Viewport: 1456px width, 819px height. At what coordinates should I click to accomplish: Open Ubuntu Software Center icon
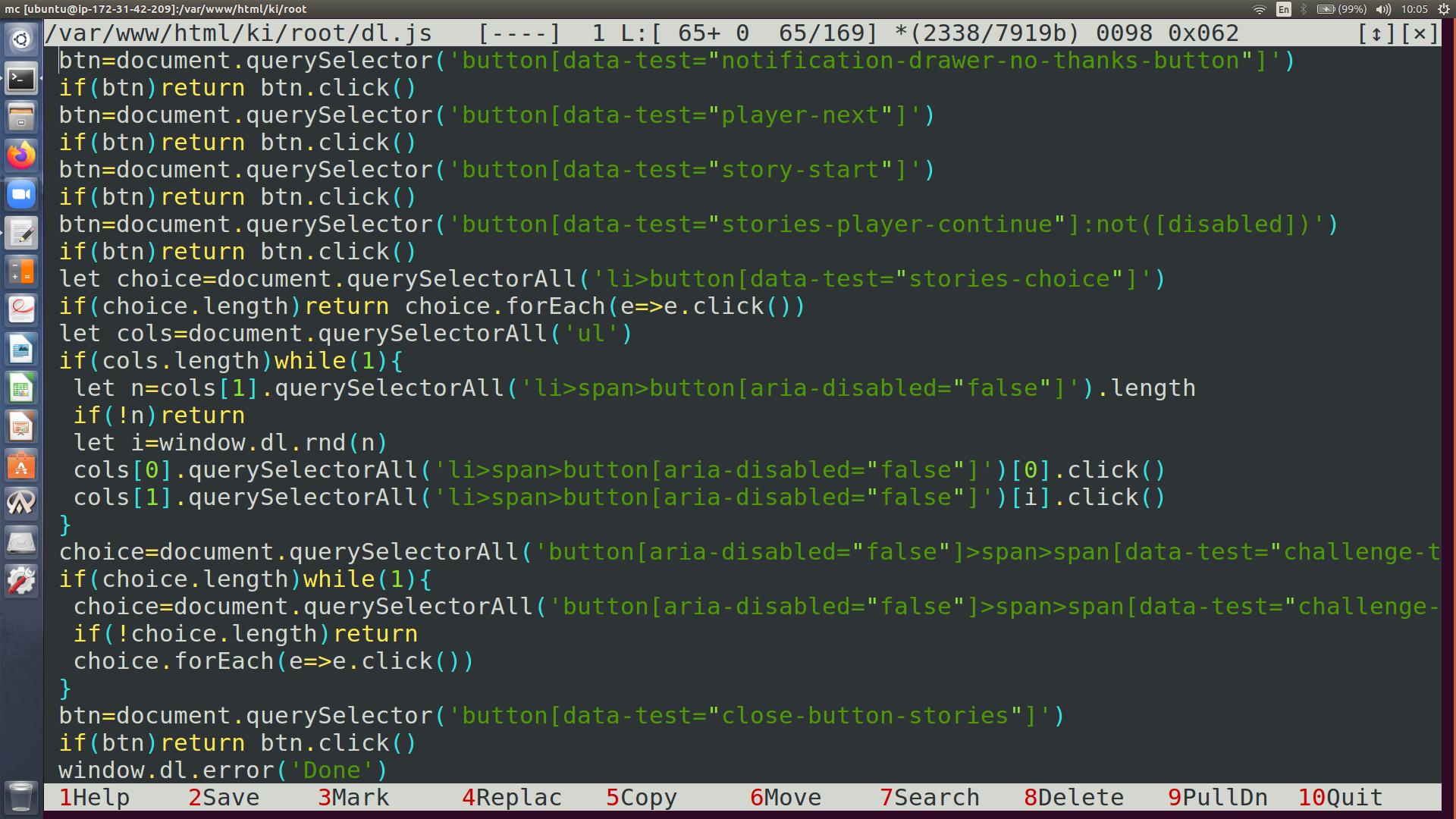tap(21, 466)
